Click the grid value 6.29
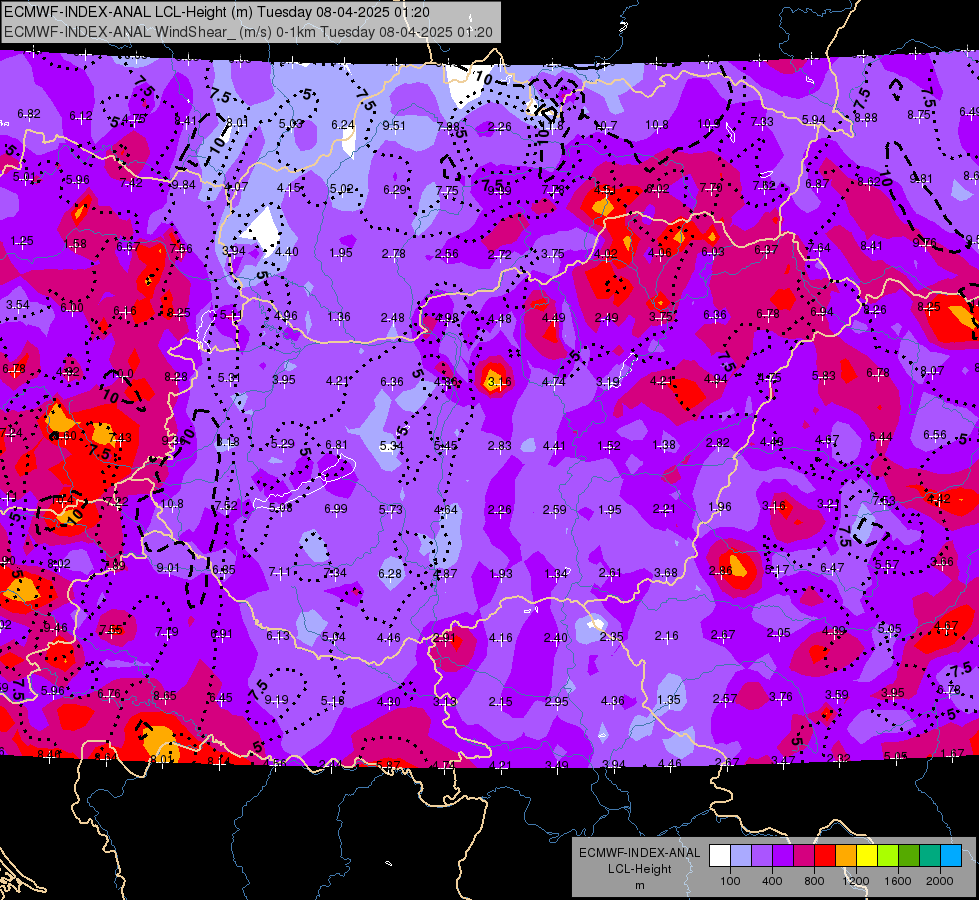 (395, 189)
